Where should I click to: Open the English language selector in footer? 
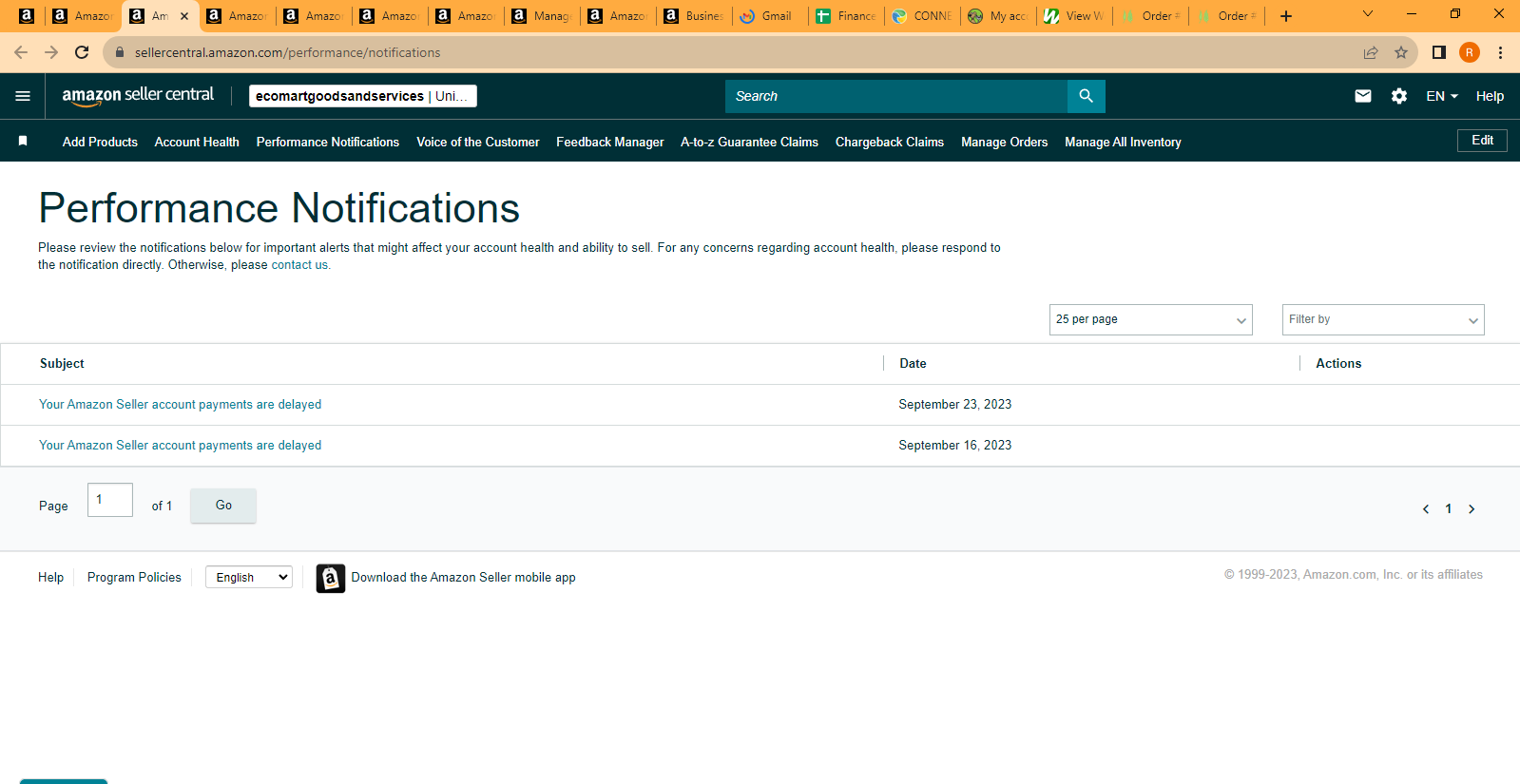[249, 577]
